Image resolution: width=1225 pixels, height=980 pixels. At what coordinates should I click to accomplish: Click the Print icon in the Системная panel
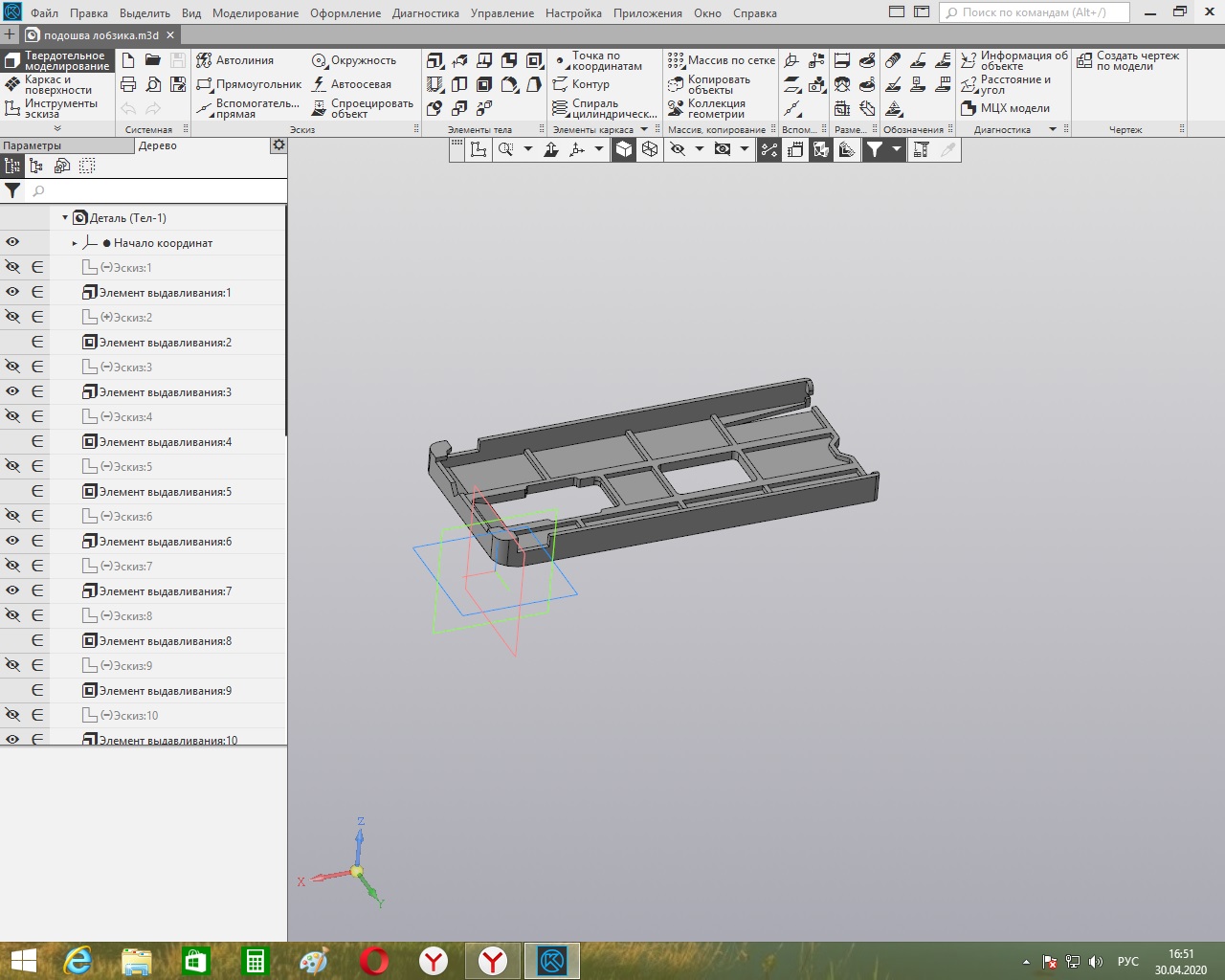click(x=128, y=84)
